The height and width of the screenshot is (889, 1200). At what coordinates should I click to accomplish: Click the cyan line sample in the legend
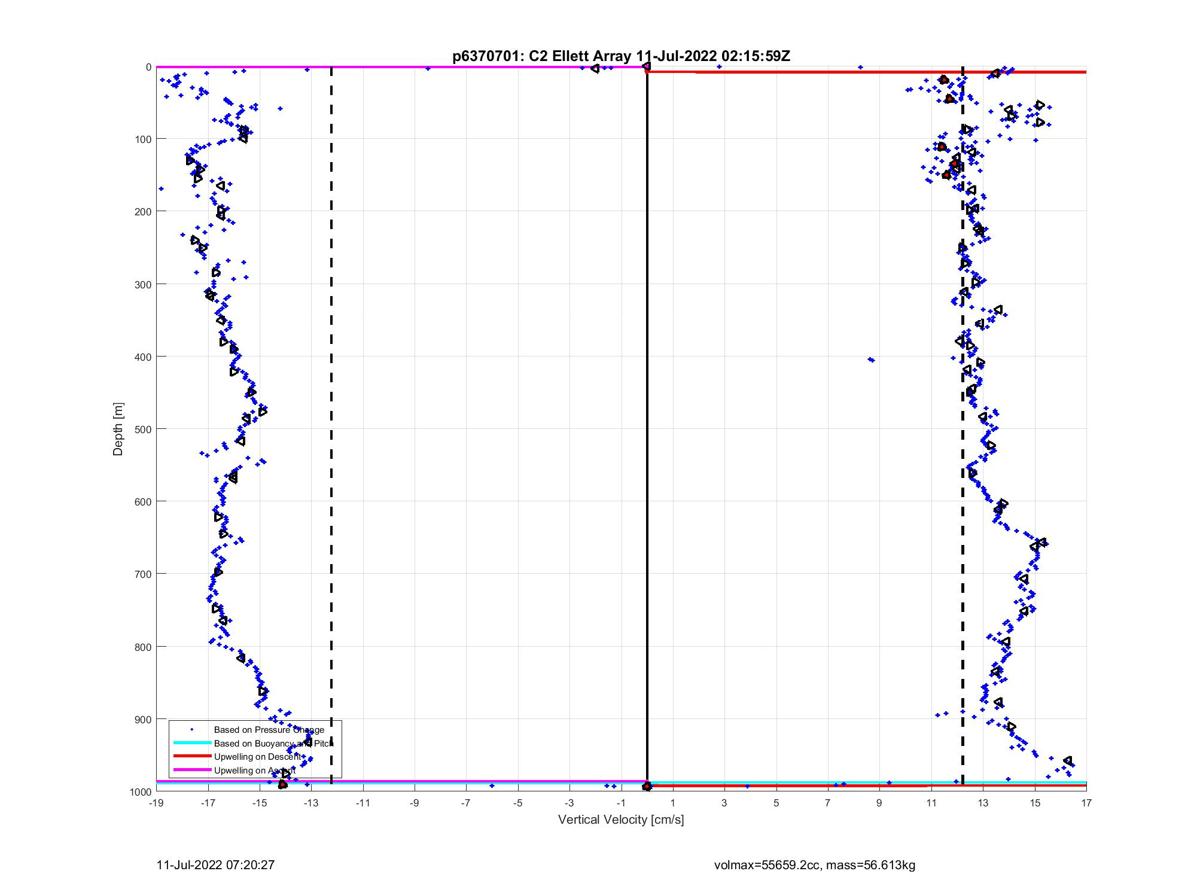tap(191, 744)
